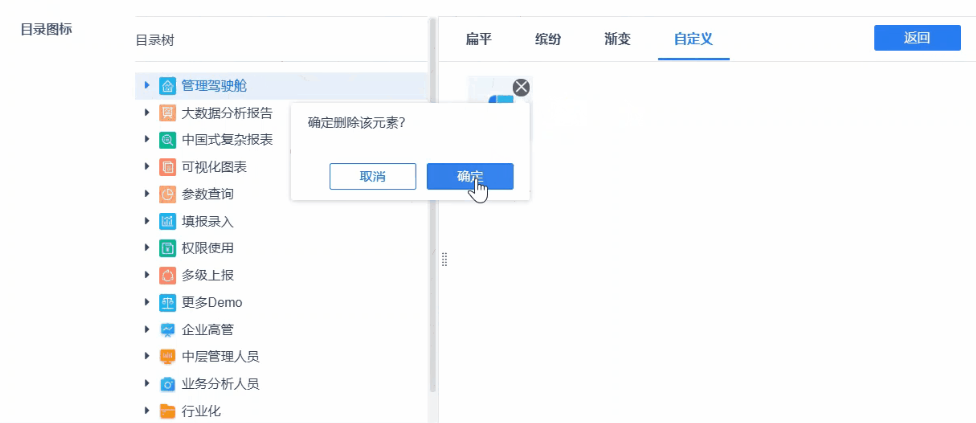This screenshot has height=423, width=976.
Task: Switch to the 扁平 tab
Action: click(479, 39)
